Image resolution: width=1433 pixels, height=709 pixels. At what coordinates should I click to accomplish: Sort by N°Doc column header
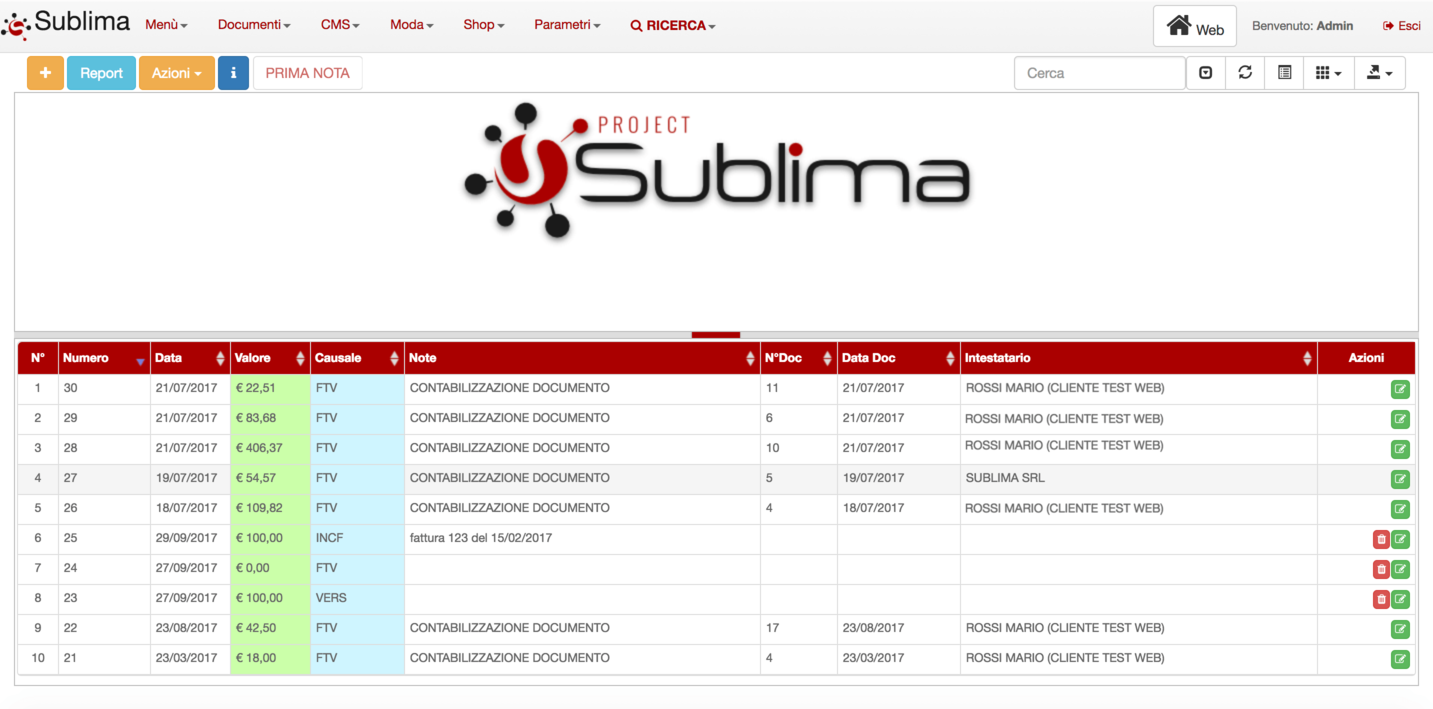click(799, 358)
